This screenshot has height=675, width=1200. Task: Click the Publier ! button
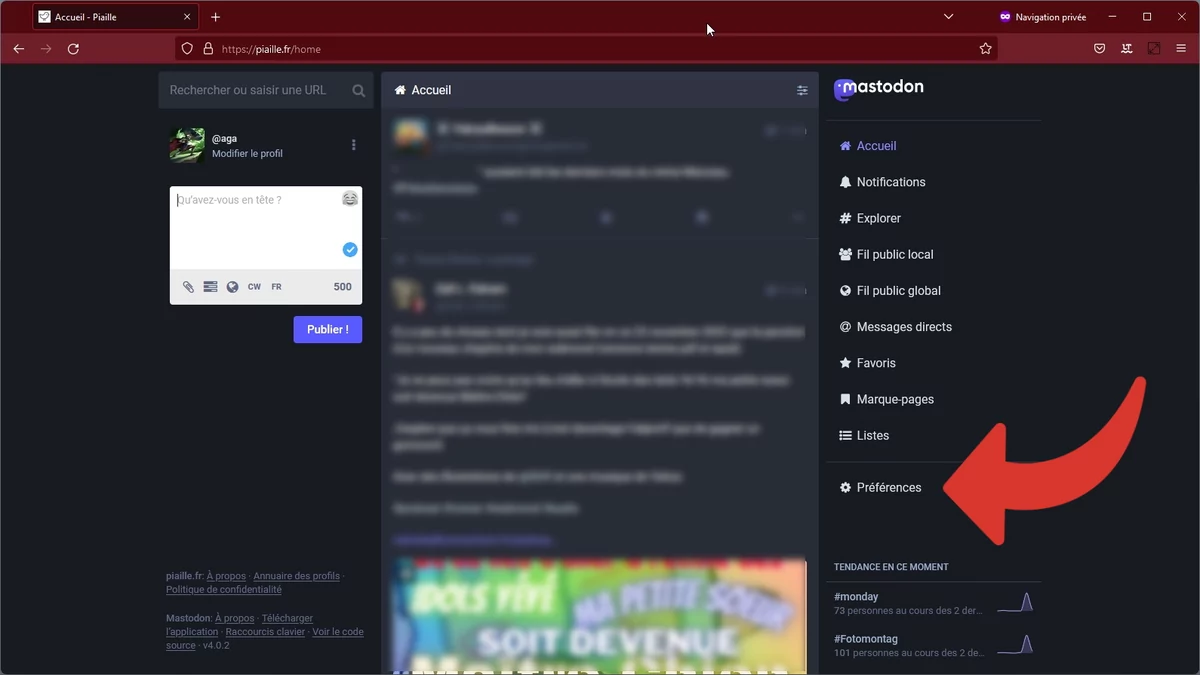[x=328, y=329]
